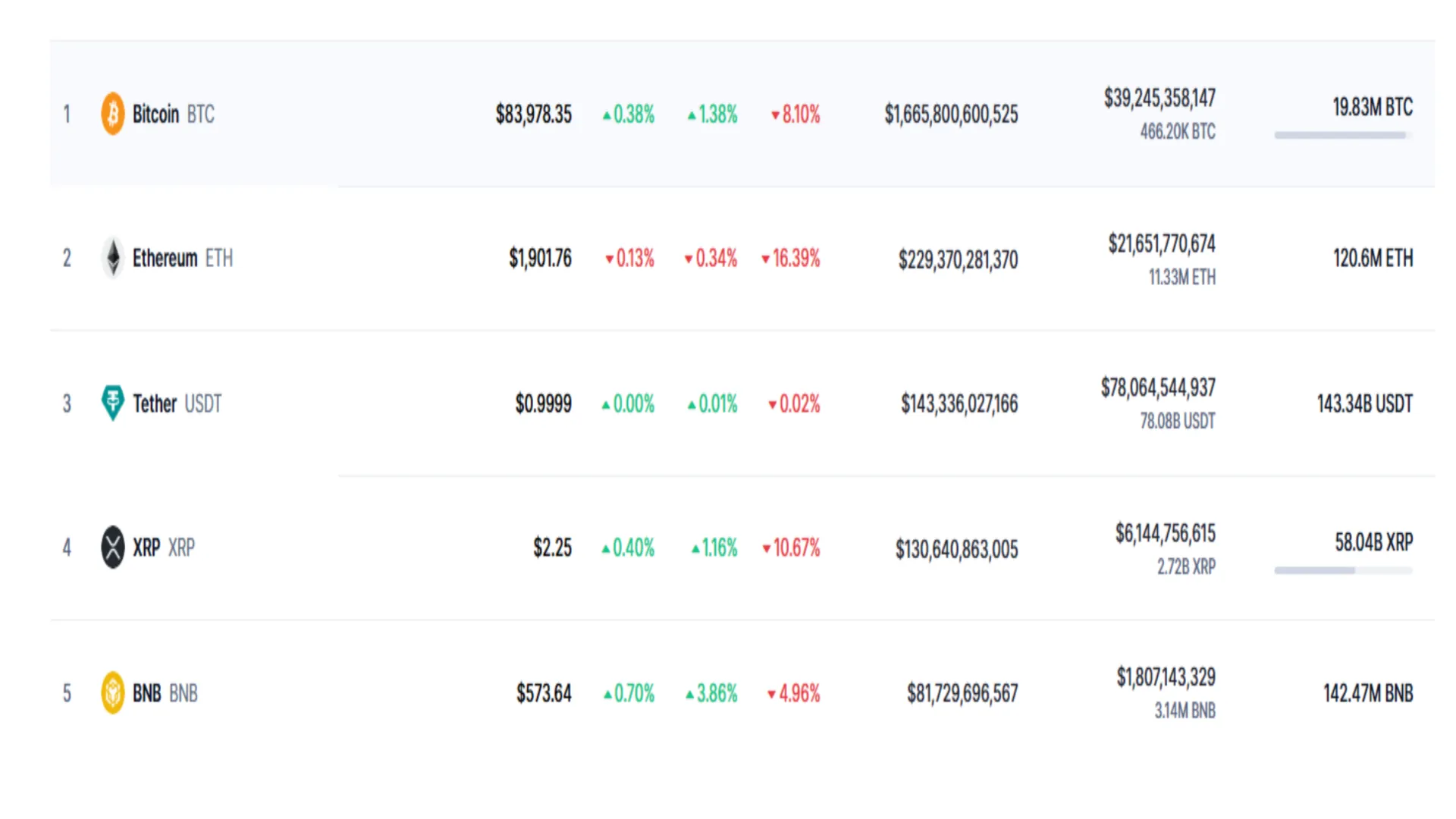Click Tether volume $78,064,544,937

point(1158,388)
